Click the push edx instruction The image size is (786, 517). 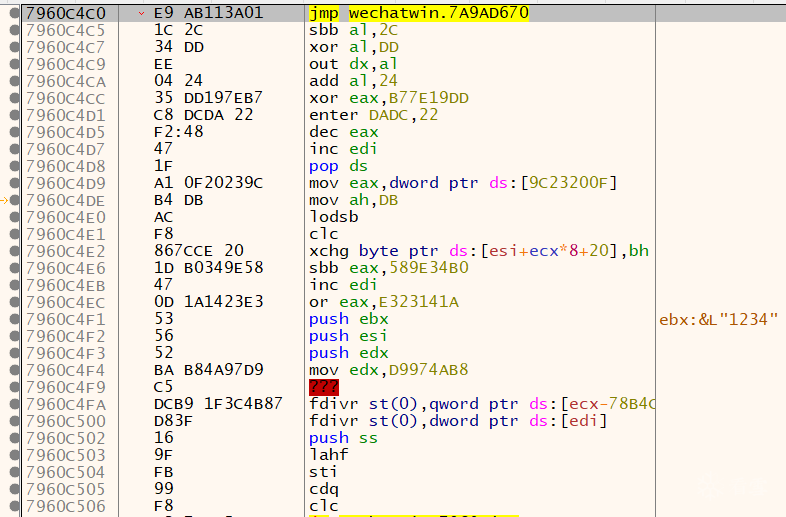tap(348, 353)
